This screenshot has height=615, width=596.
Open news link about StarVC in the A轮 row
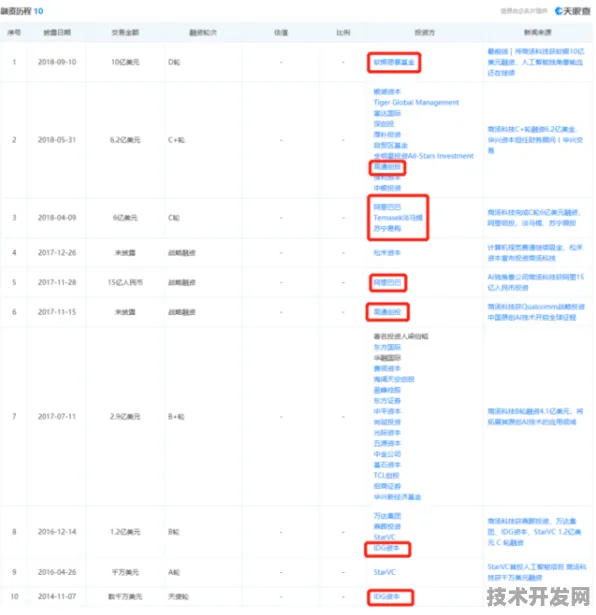[537, 572]
